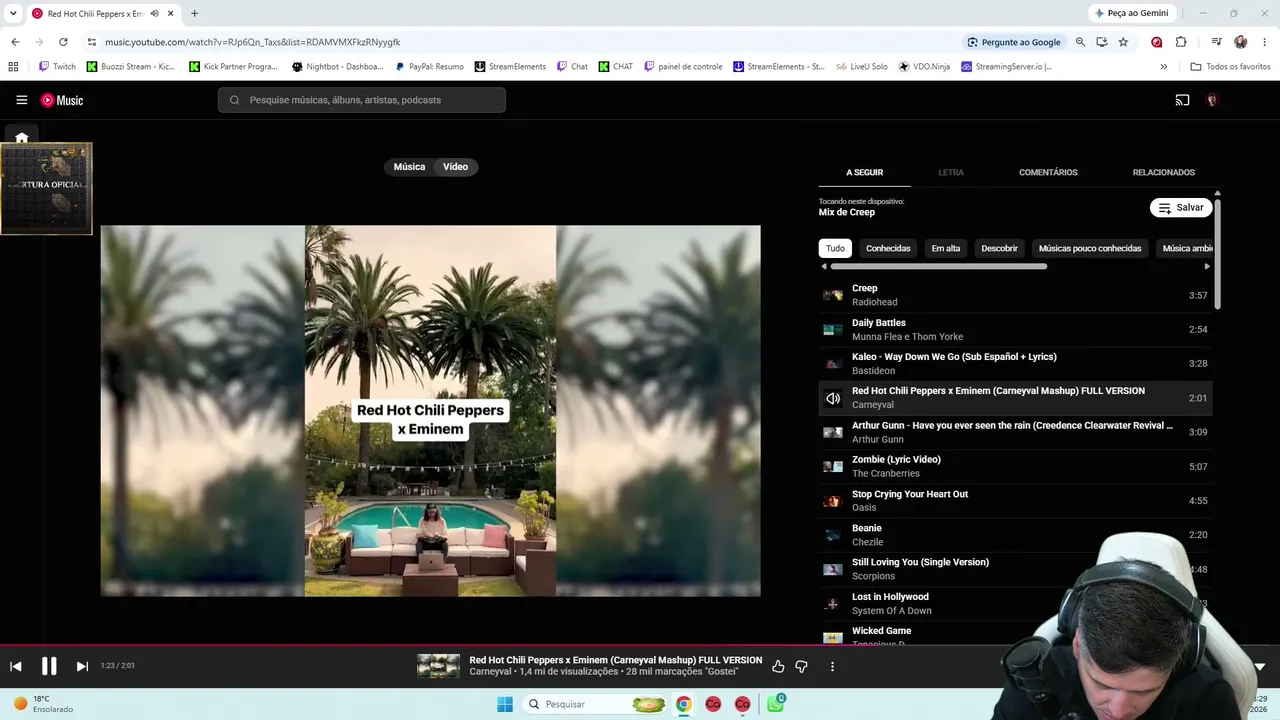
Task: Pause the current song
Action: click(x=49, y=666)
